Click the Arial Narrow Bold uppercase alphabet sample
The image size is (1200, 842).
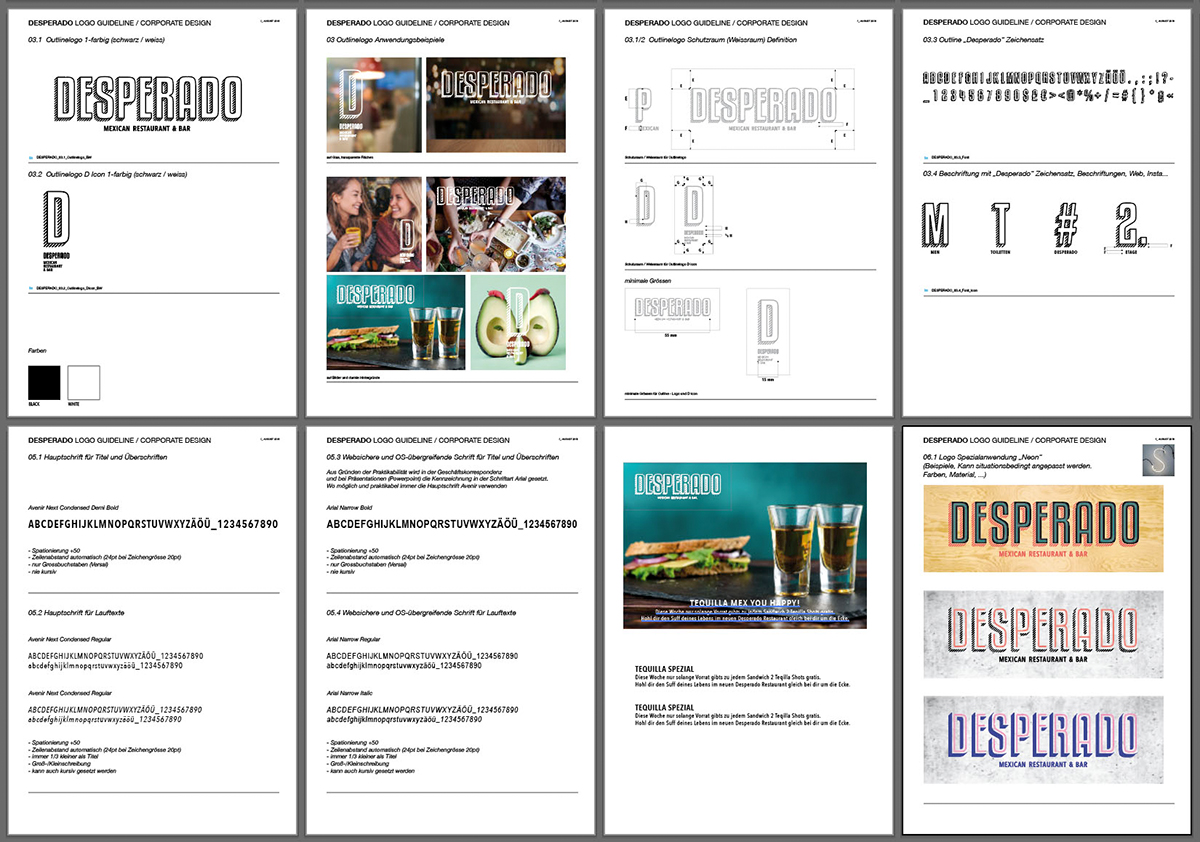point(452,525)
